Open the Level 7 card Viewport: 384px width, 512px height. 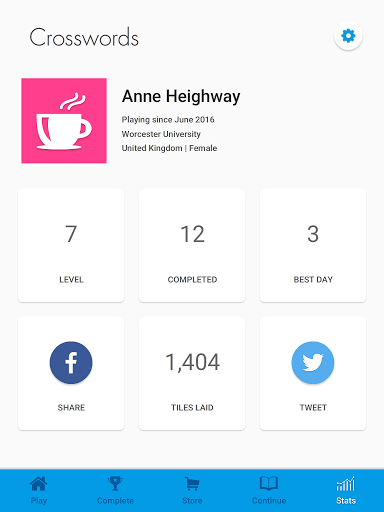(x=71, y=245)
